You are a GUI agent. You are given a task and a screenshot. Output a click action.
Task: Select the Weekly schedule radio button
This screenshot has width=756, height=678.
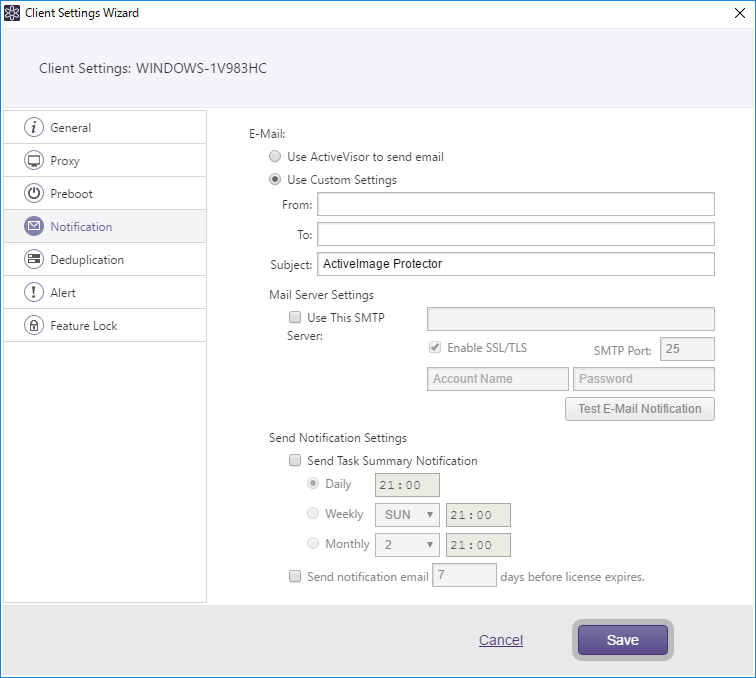point(313,513)
